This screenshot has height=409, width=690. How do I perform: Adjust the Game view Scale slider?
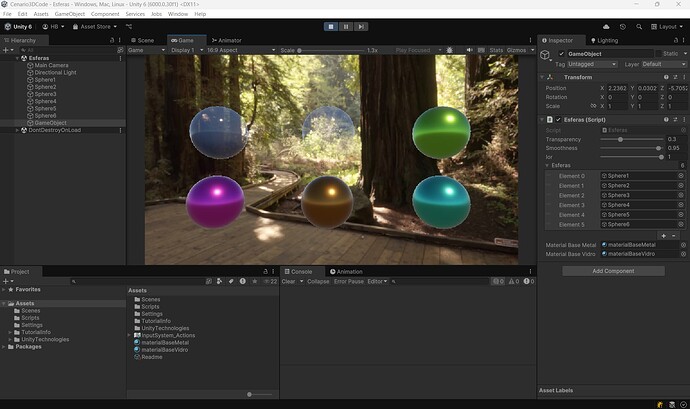[x=331, y=50]
